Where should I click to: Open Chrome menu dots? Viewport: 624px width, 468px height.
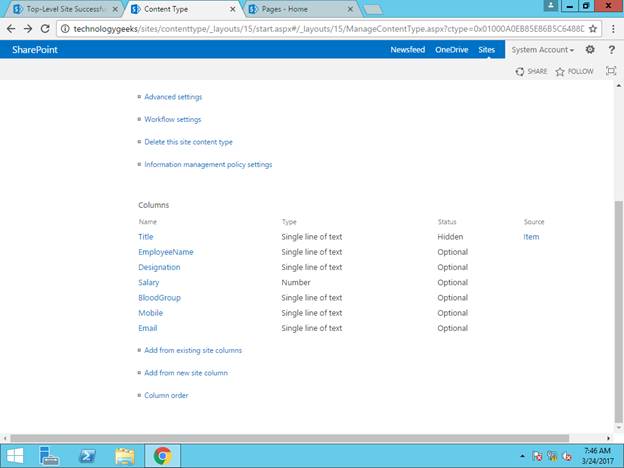tap(613, 29)
